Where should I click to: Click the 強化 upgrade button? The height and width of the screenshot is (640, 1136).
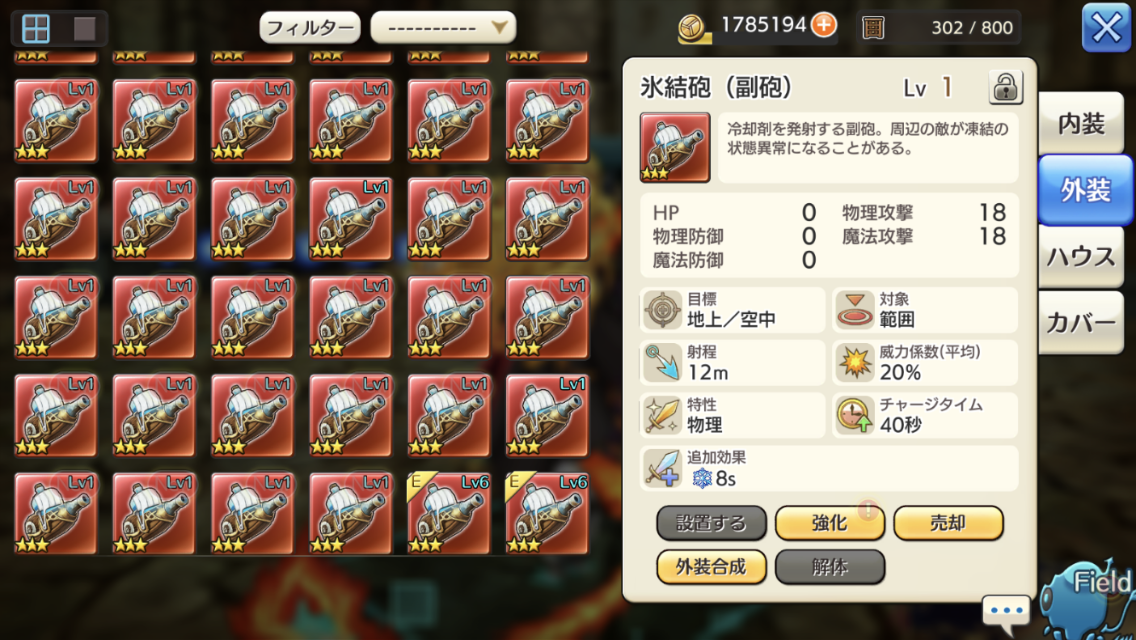(x=830, y=523)
